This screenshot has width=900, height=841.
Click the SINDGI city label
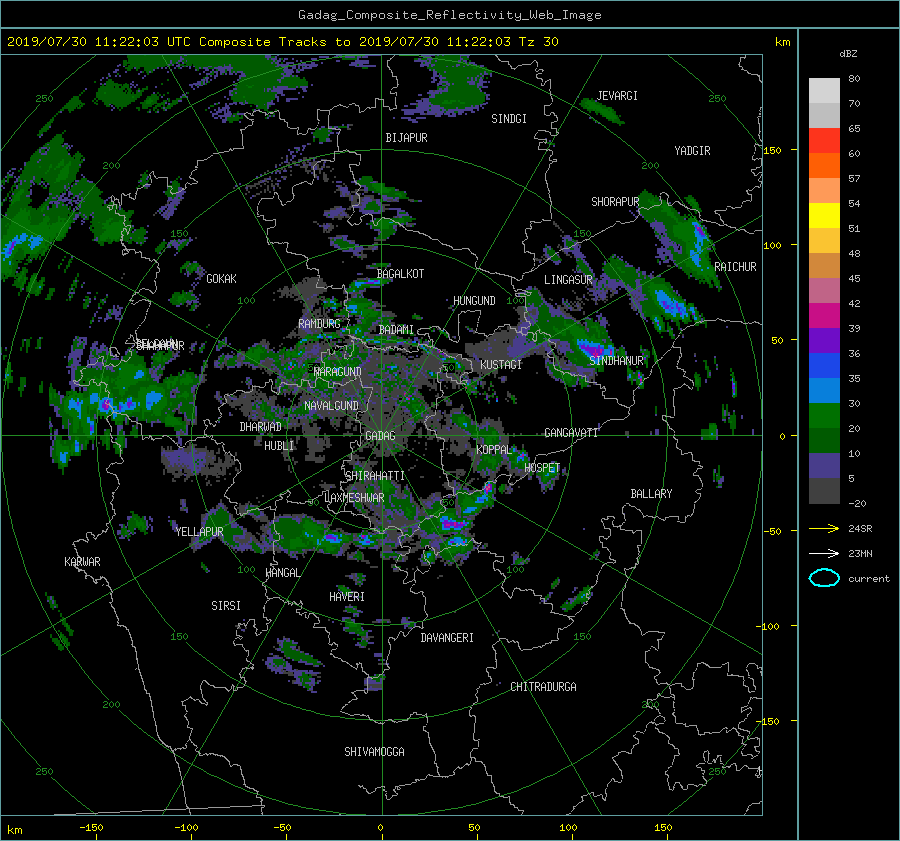(509, 119)
